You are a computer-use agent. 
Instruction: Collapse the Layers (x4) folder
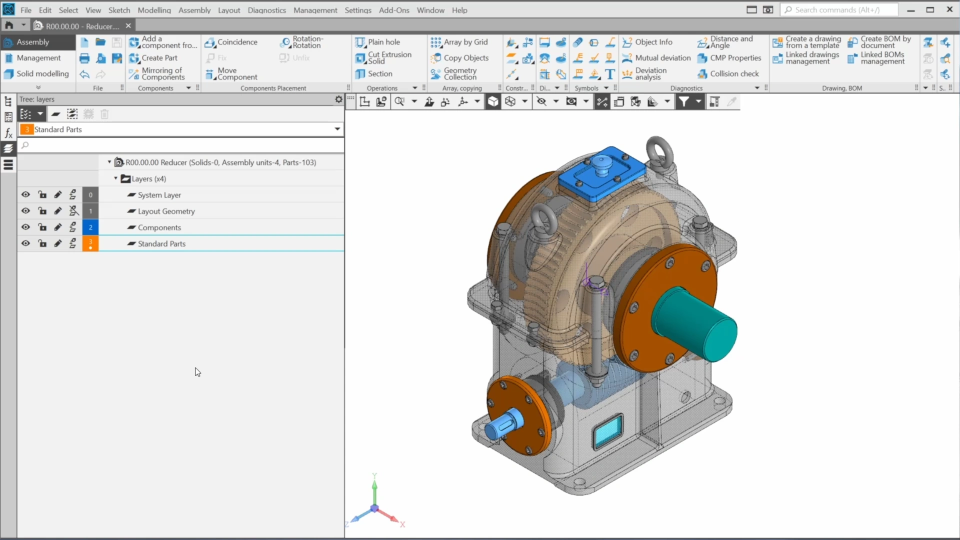pos(116,179)
